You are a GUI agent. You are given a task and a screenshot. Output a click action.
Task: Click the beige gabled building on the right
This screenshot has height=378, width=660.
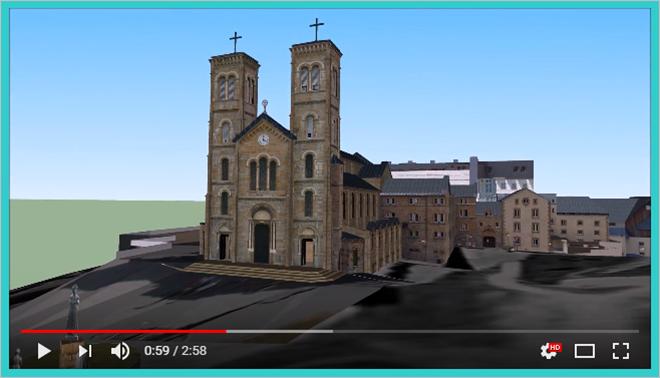[526, 220]
